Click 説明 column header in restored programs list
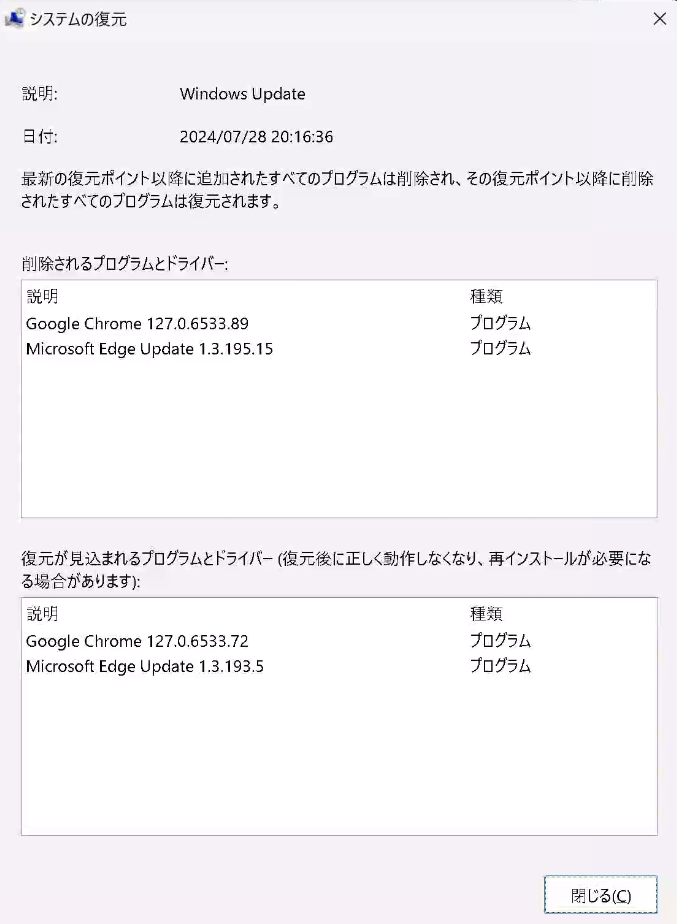The height and width of the screenshot is (924, 677). [42, 614]
